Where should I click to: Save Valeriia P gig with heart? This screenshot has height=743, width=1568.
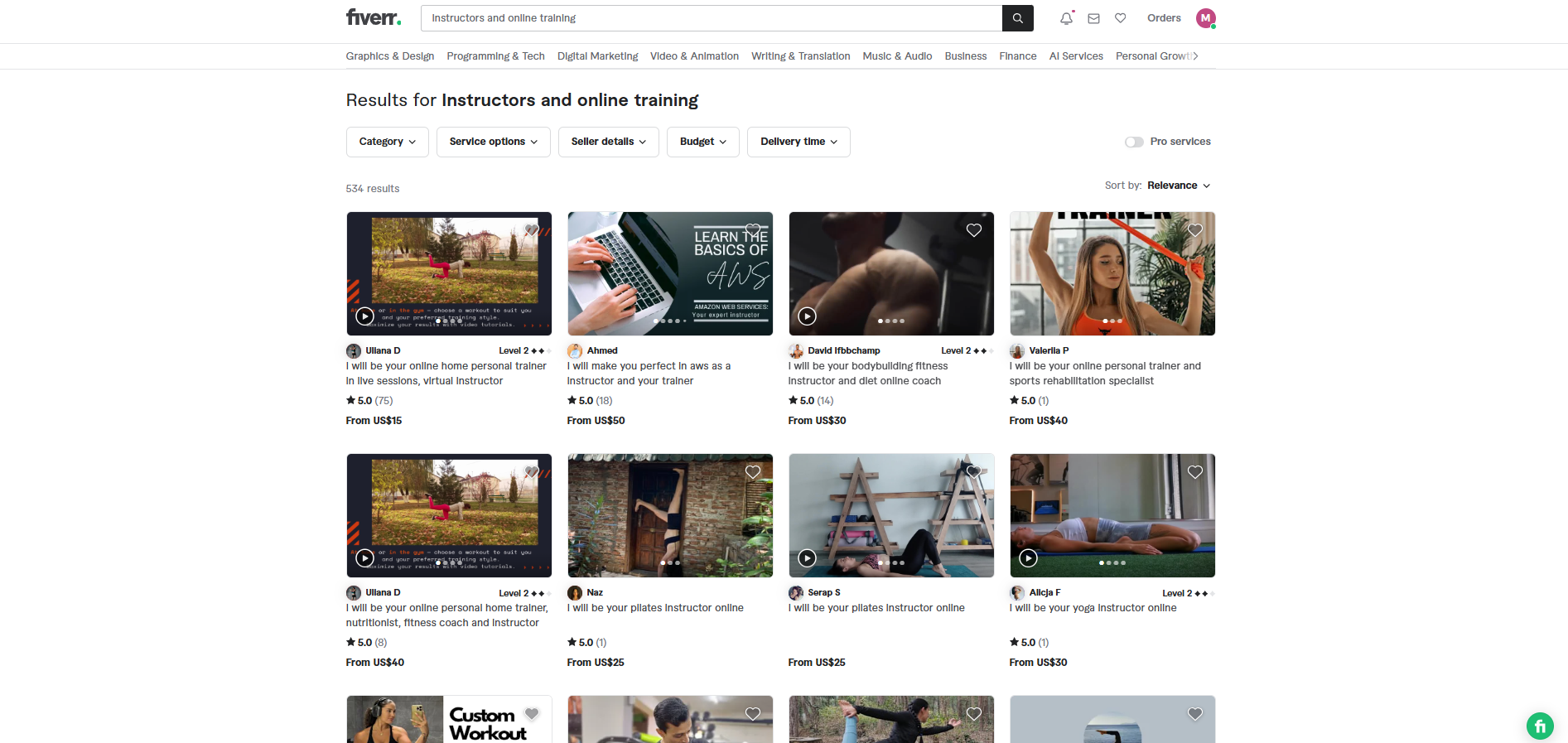click(x=1195, y=230)
